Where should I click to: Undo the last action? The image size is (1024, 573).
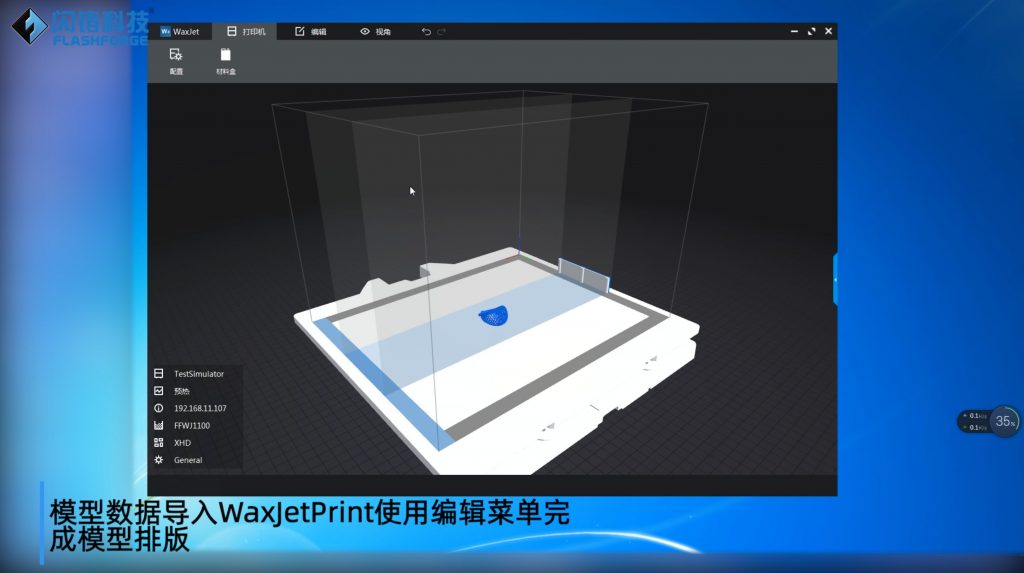[x=426, y=31]
